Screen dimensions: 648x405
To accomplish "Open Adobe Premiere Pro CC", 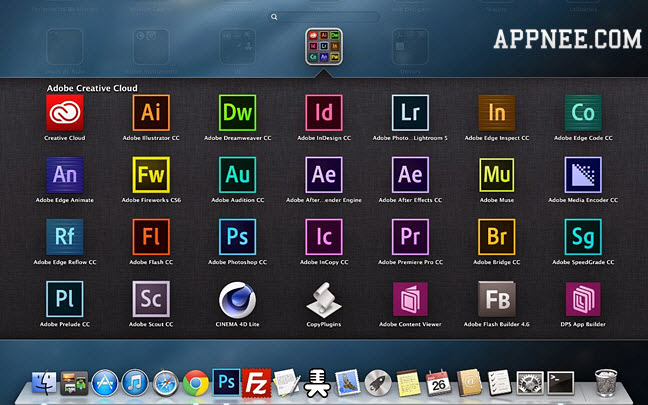I will [x=410, y=237].
